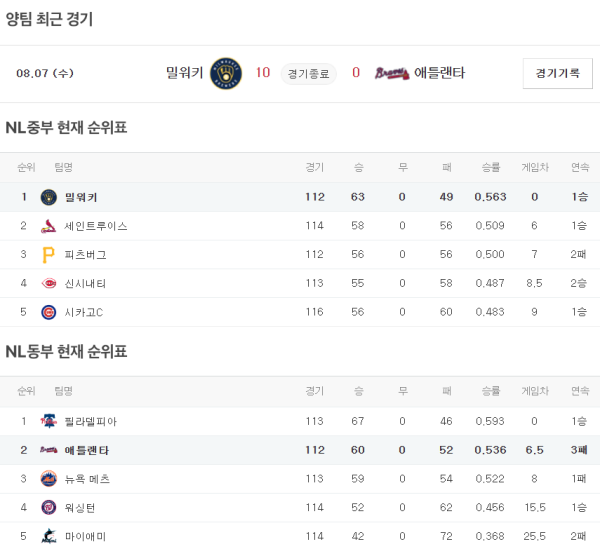
Task: Click Milwaukee's score of 10
Action: click(263, 73)
